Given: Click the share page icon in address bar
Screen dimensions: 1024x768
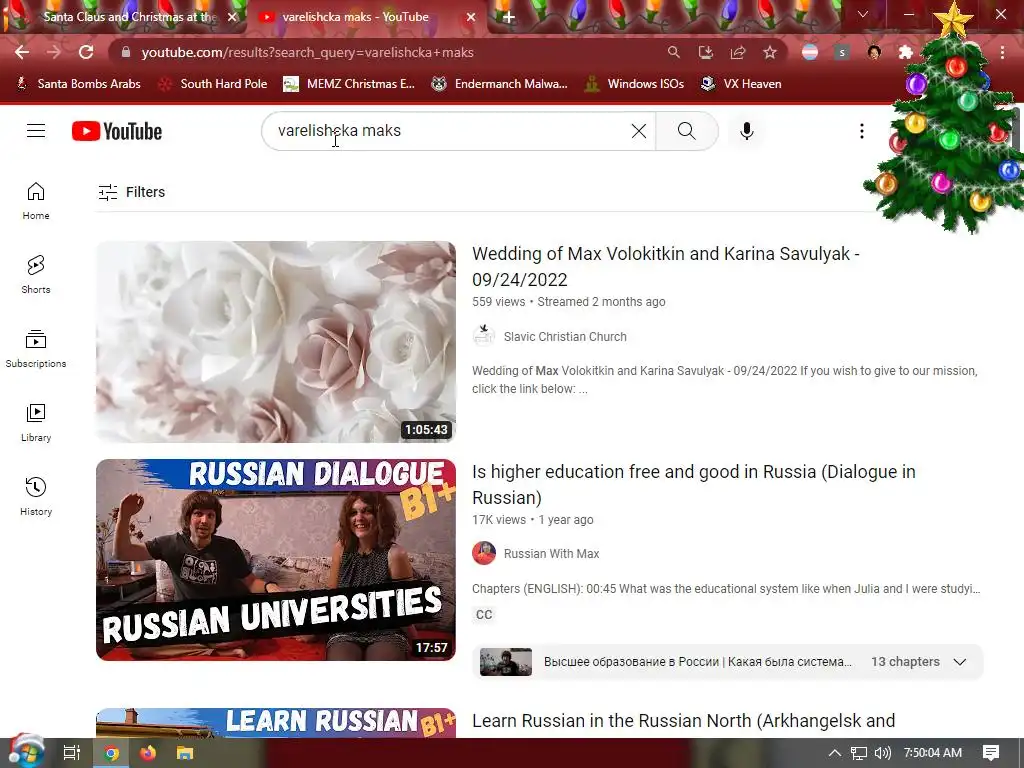Looking at the screenshot, I should 737,52.
